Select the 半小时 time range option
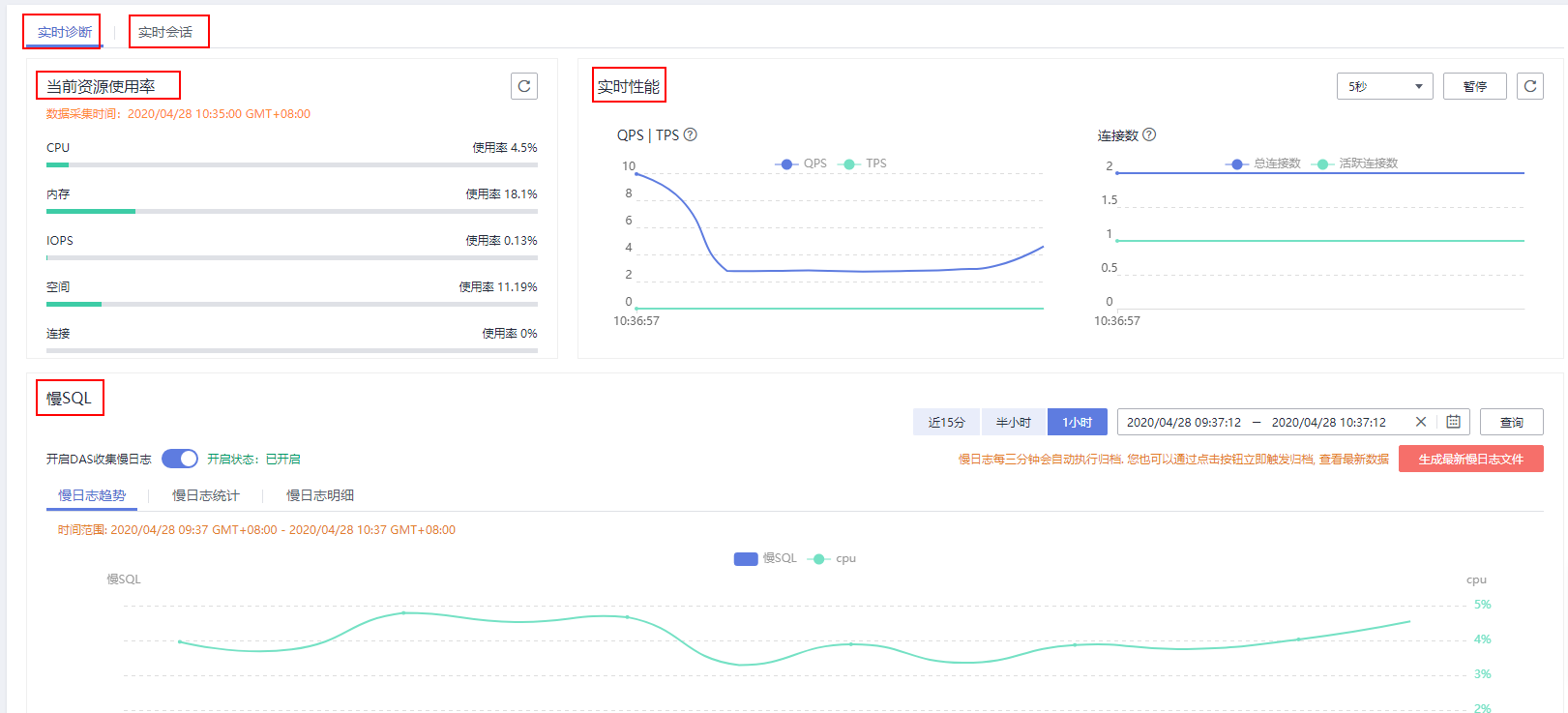 click(1013, 422)
